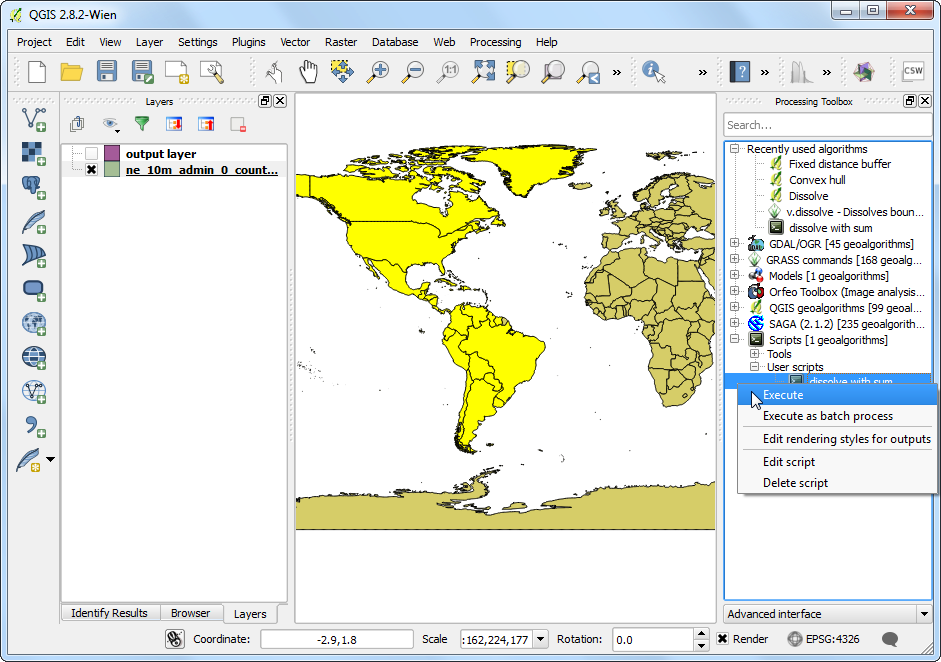Screen dimensions: 941x662
Task: Open the Scale dropdown arrow
Action: (541, 639)
